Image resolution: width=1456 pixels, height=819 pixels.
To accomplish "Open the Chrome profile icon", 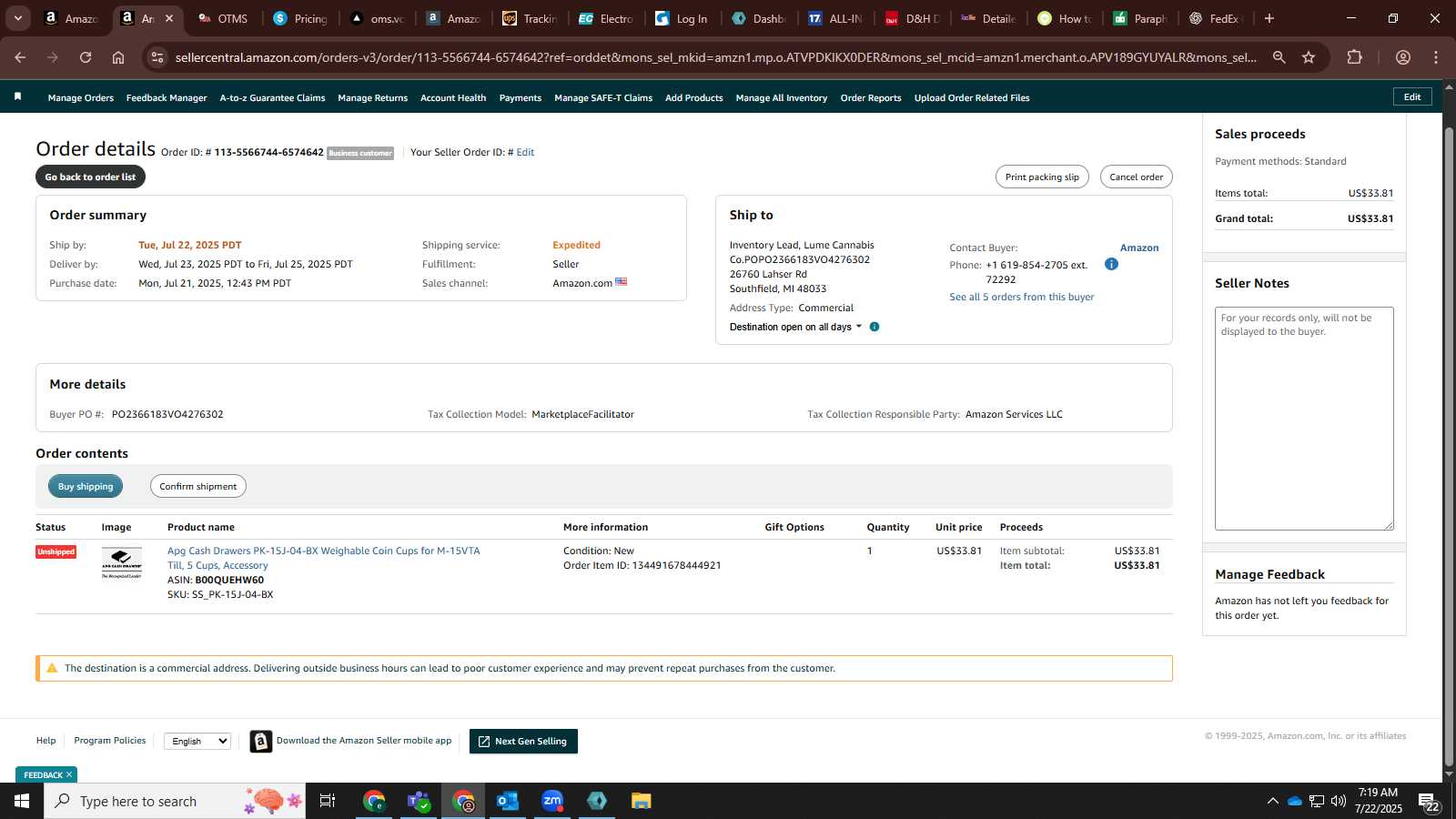I will pos(1403,57).
